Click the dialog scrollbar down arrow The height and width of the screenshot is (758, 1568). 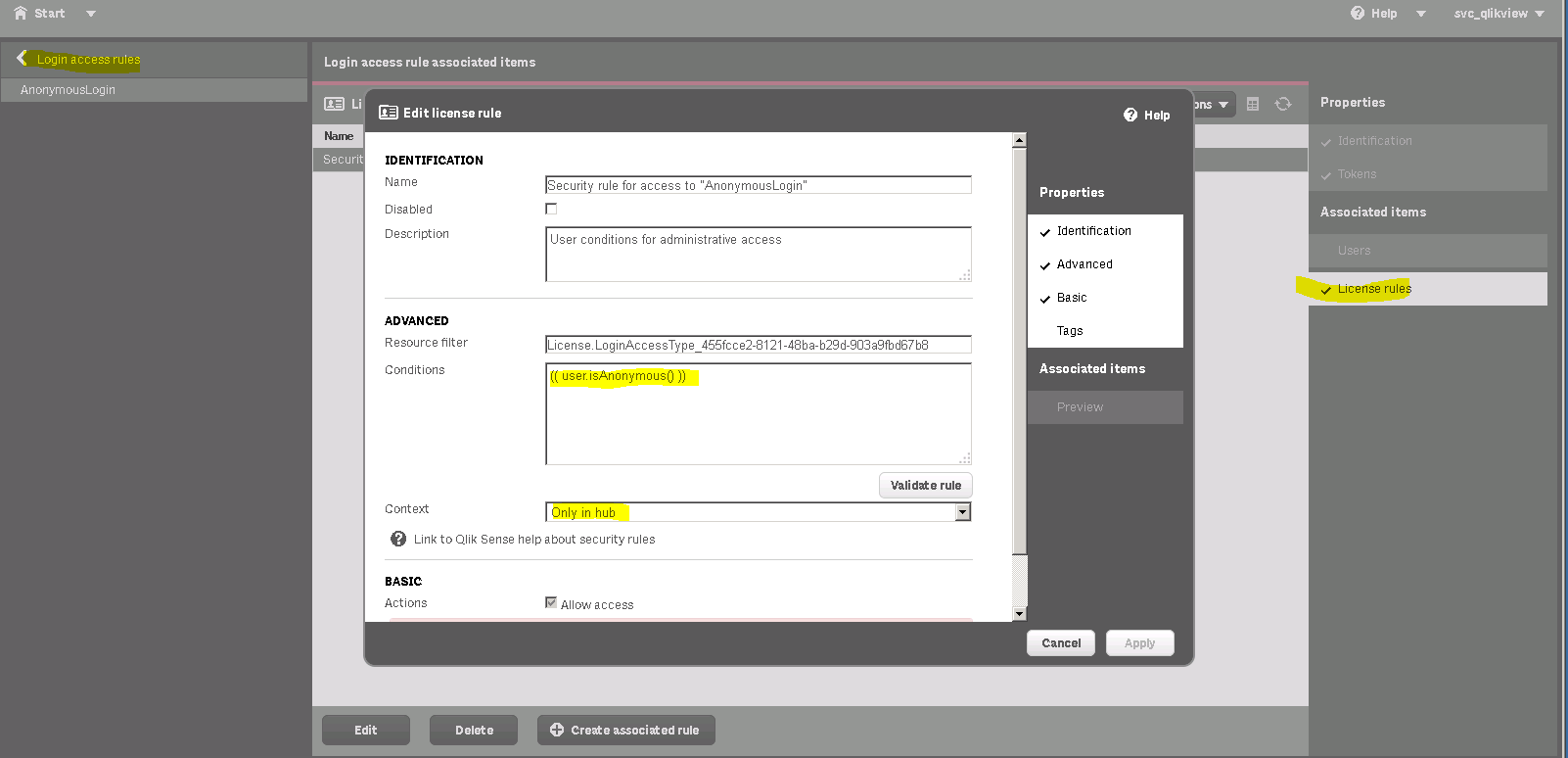[1019, 614]
